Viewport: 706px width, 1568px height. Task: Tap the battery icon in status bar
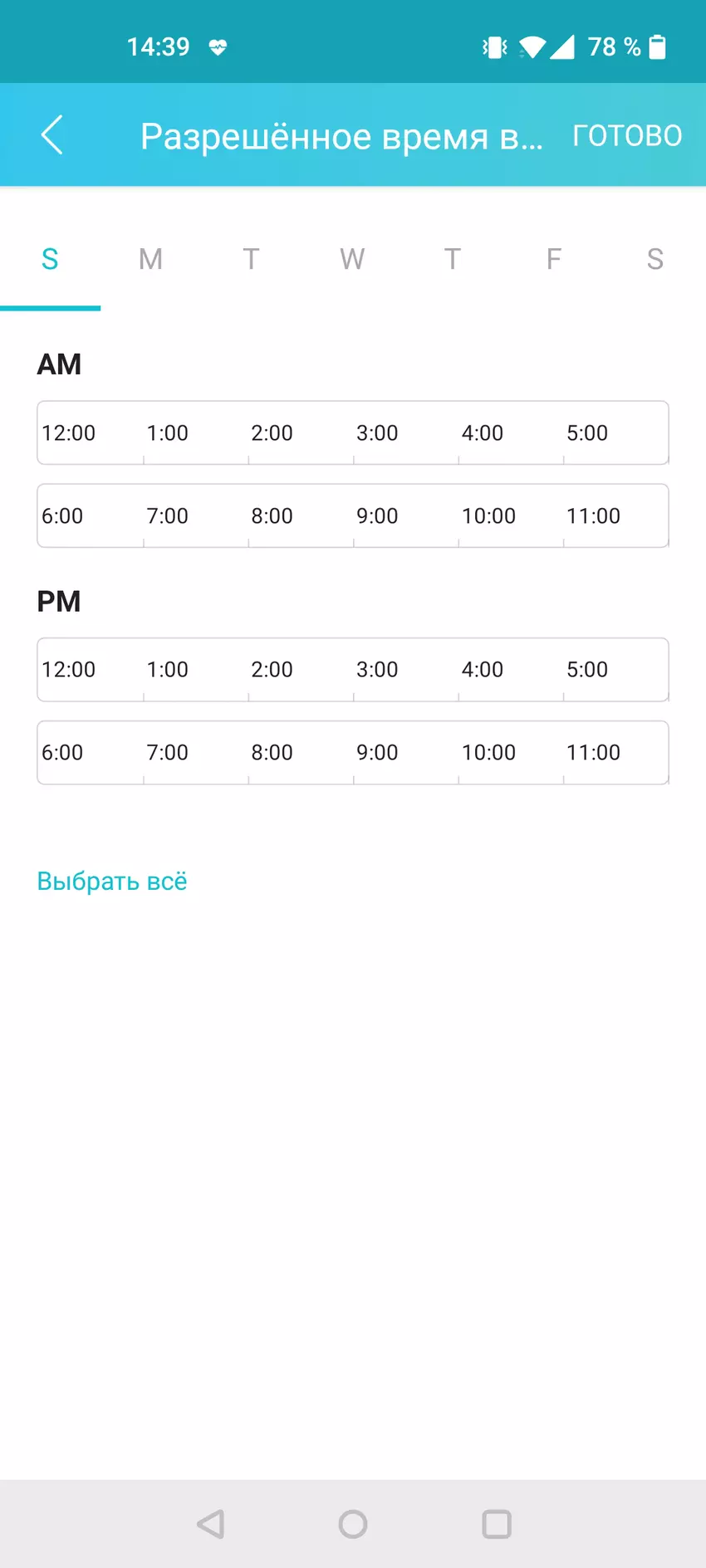click(657, 47)
